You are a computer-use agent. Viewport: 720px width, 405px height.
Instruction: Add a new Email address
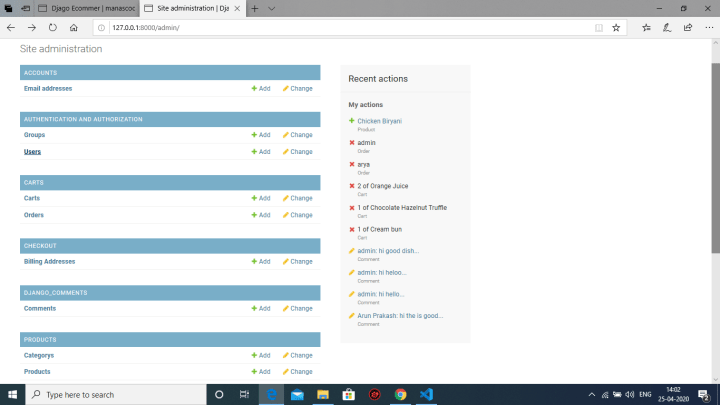[x=261, y=89]
